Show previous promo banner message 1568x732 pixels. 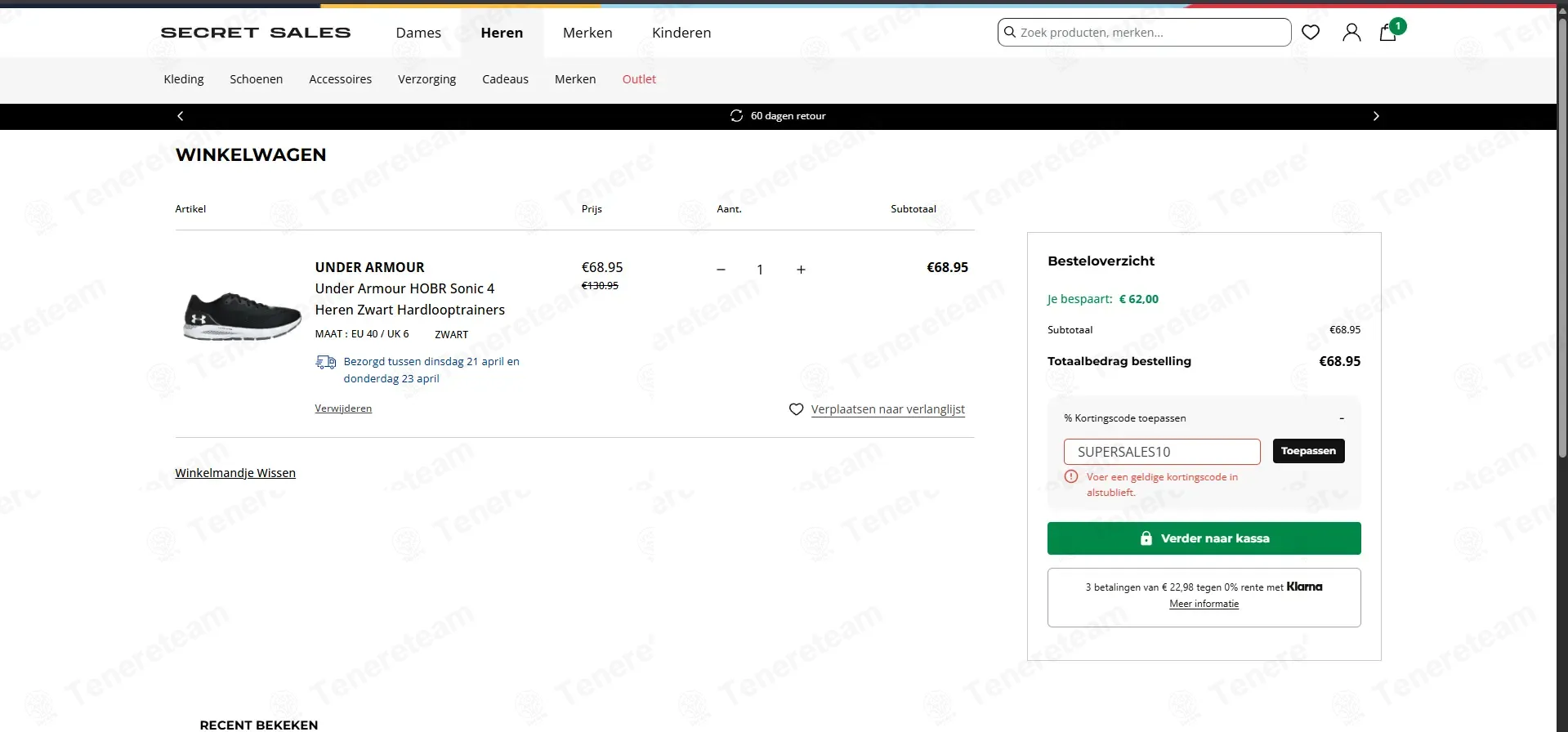coord(181,116)
